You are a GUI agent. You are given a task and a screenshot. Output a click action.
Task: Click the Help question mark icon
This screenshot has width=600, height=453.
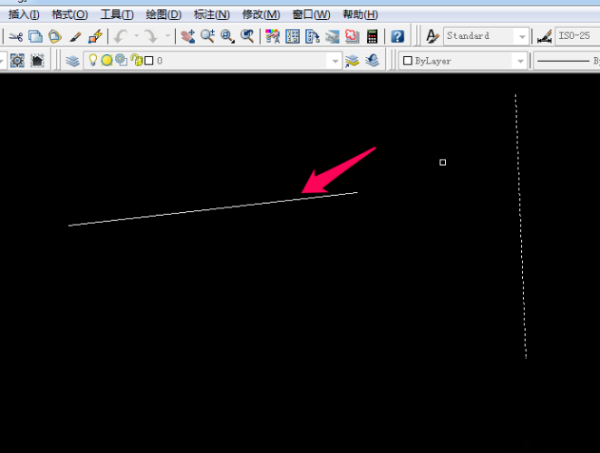pos(398,37)
